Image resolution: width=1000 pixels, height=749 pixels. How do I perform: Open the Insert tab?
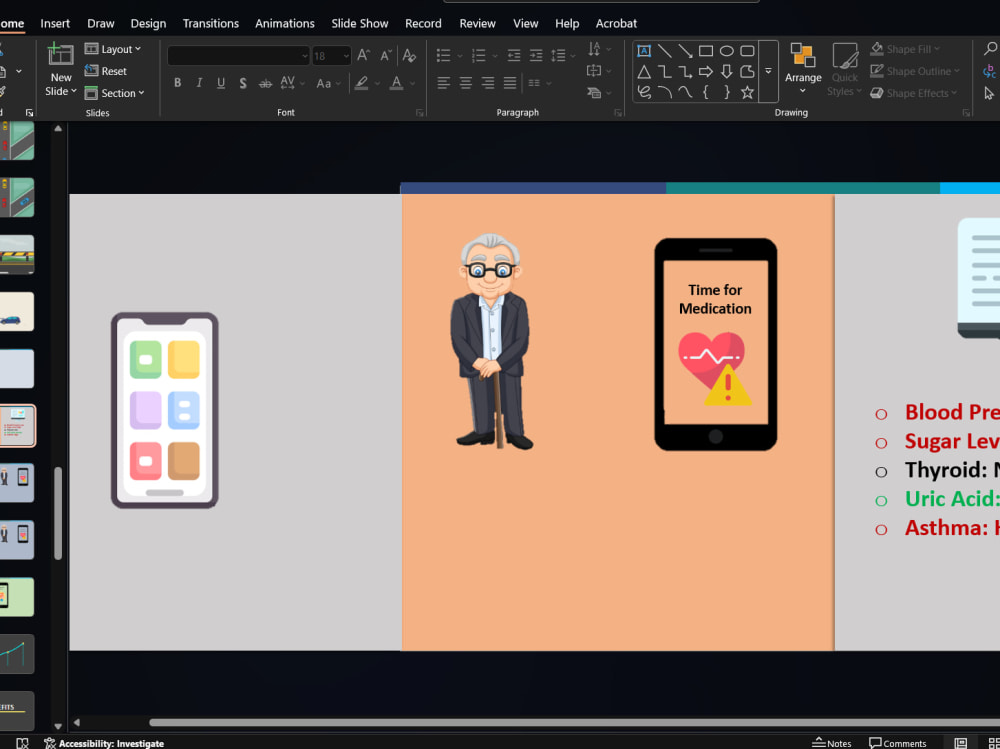55,24
